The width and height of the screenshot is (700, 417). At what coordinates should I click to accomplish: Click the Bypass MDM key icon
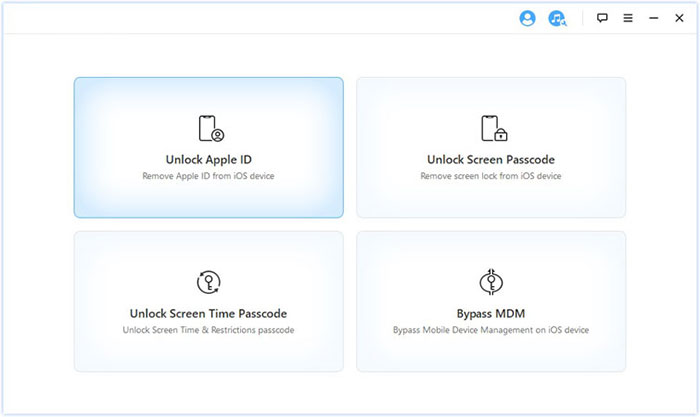click(x=491, y=282)
